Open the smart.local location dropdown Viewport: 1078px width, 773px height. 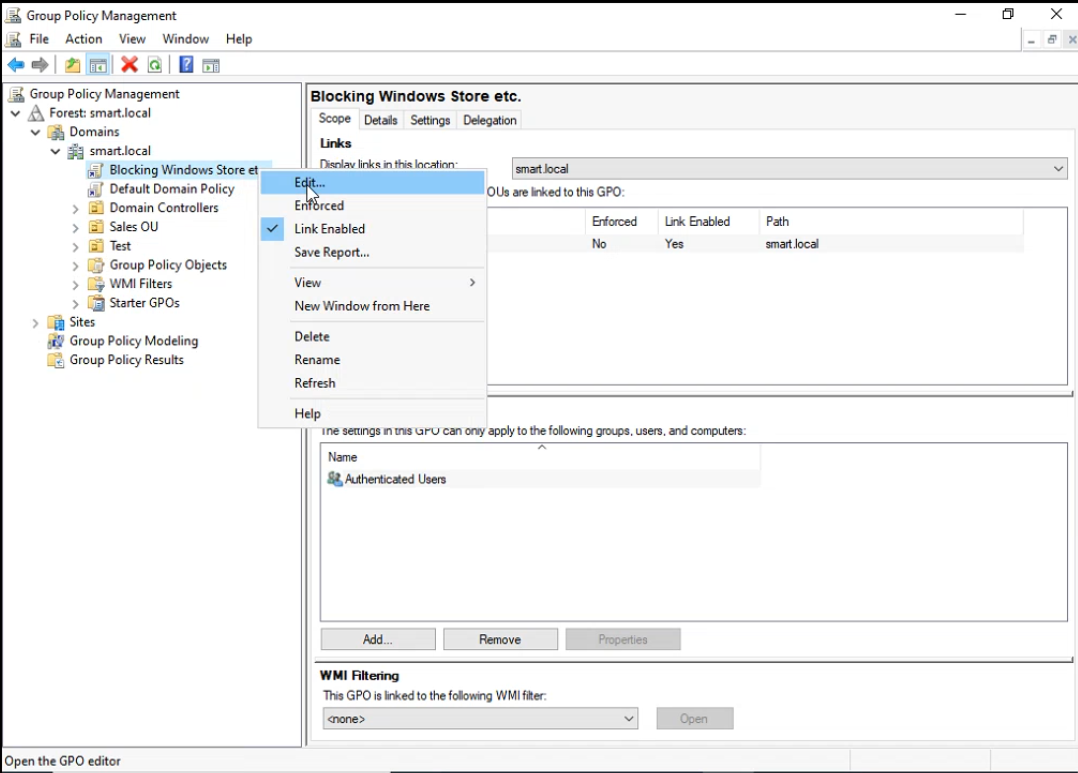point(1058,168)
